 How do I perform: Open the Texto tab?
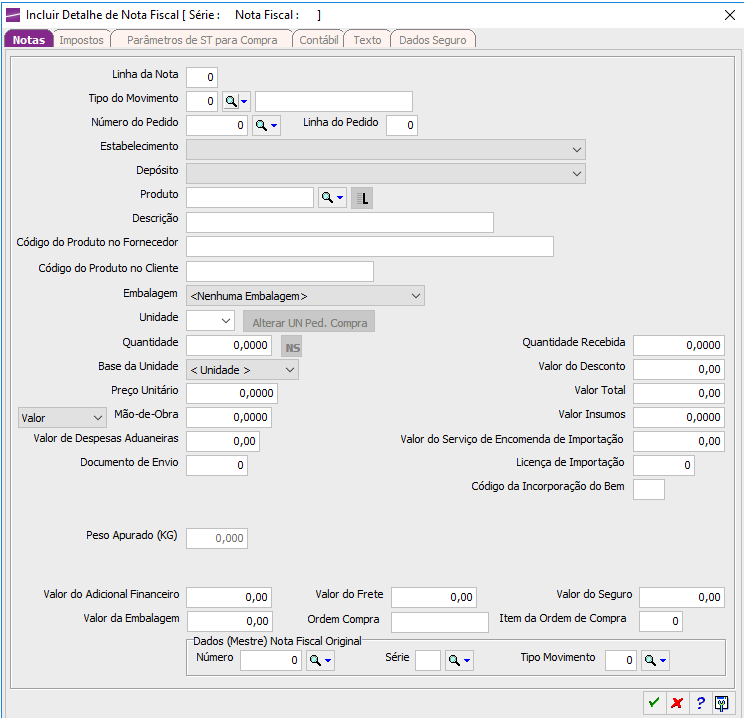pyautogui.click(x=367, y=40)
